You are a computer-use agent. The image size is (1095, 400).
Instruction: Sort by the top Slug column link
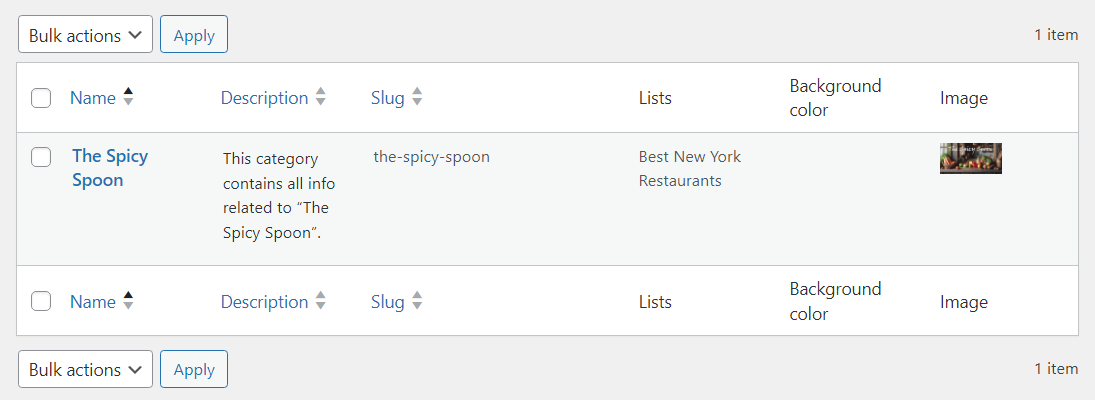tap(388, 98)
